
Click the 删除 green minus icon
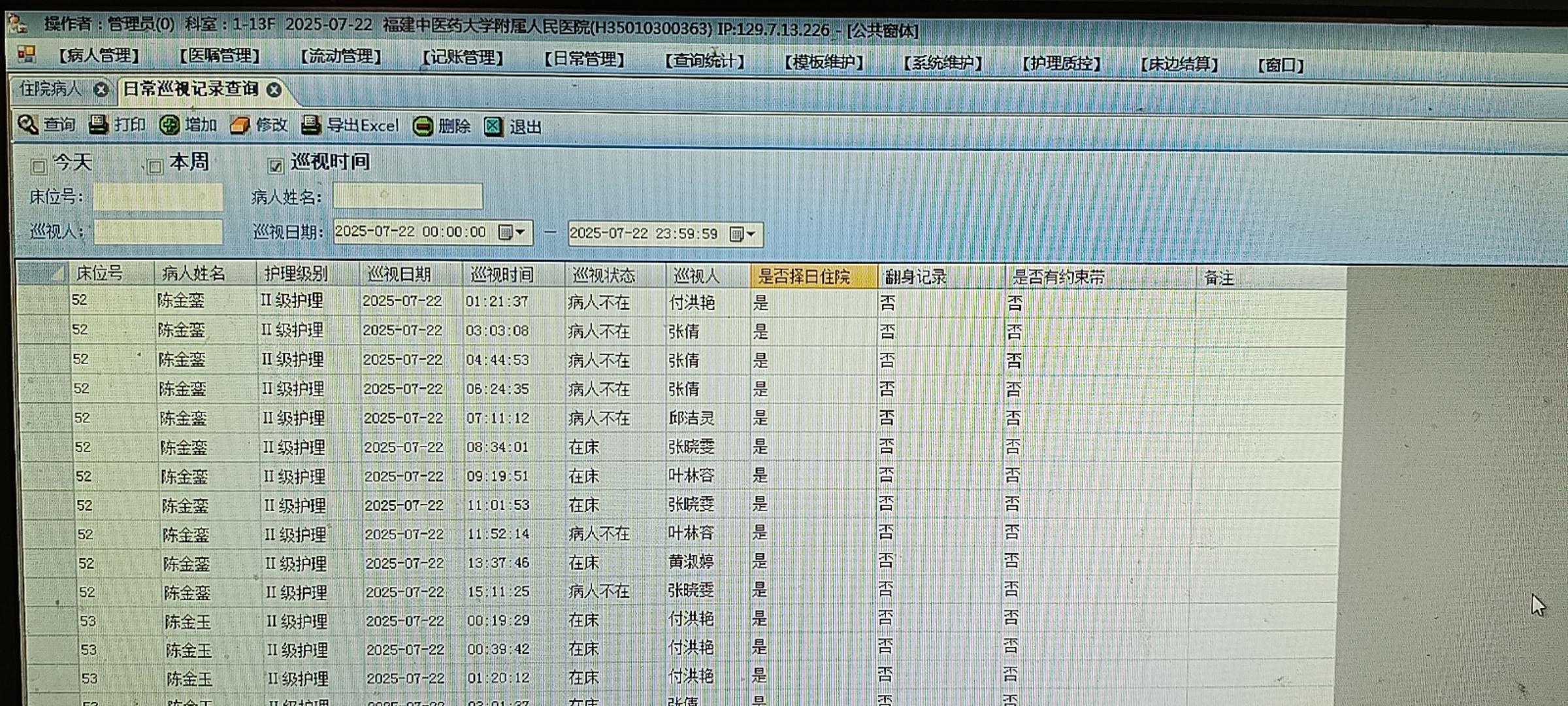(423, 126)
